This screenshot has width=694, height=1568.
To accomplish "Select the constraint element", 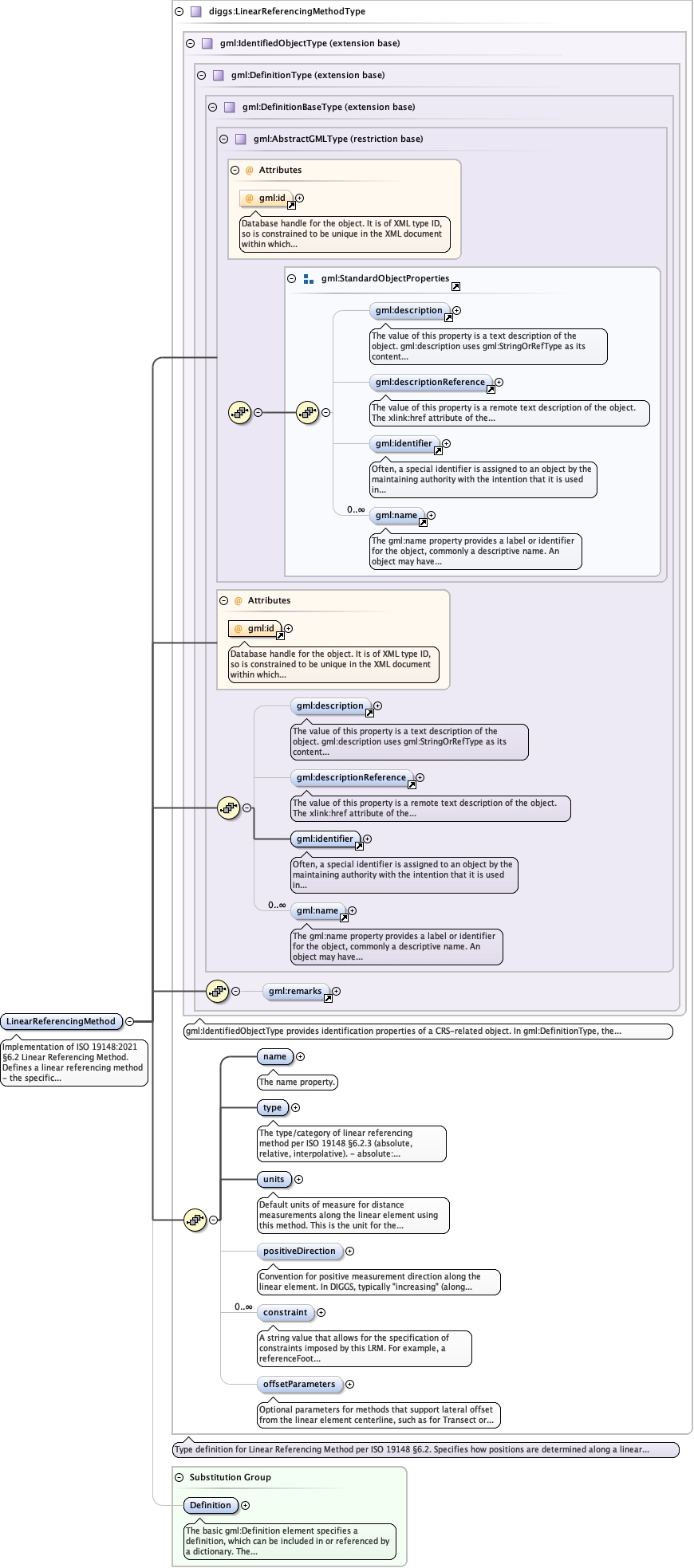I will coord(285,1312).
